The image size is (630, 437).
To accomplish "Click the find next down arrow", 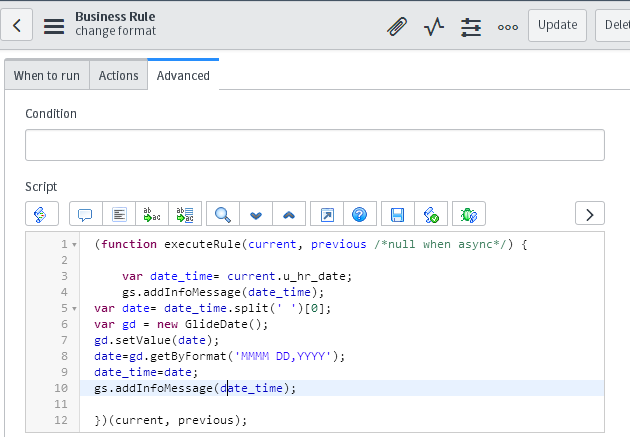I will point(256,214).
